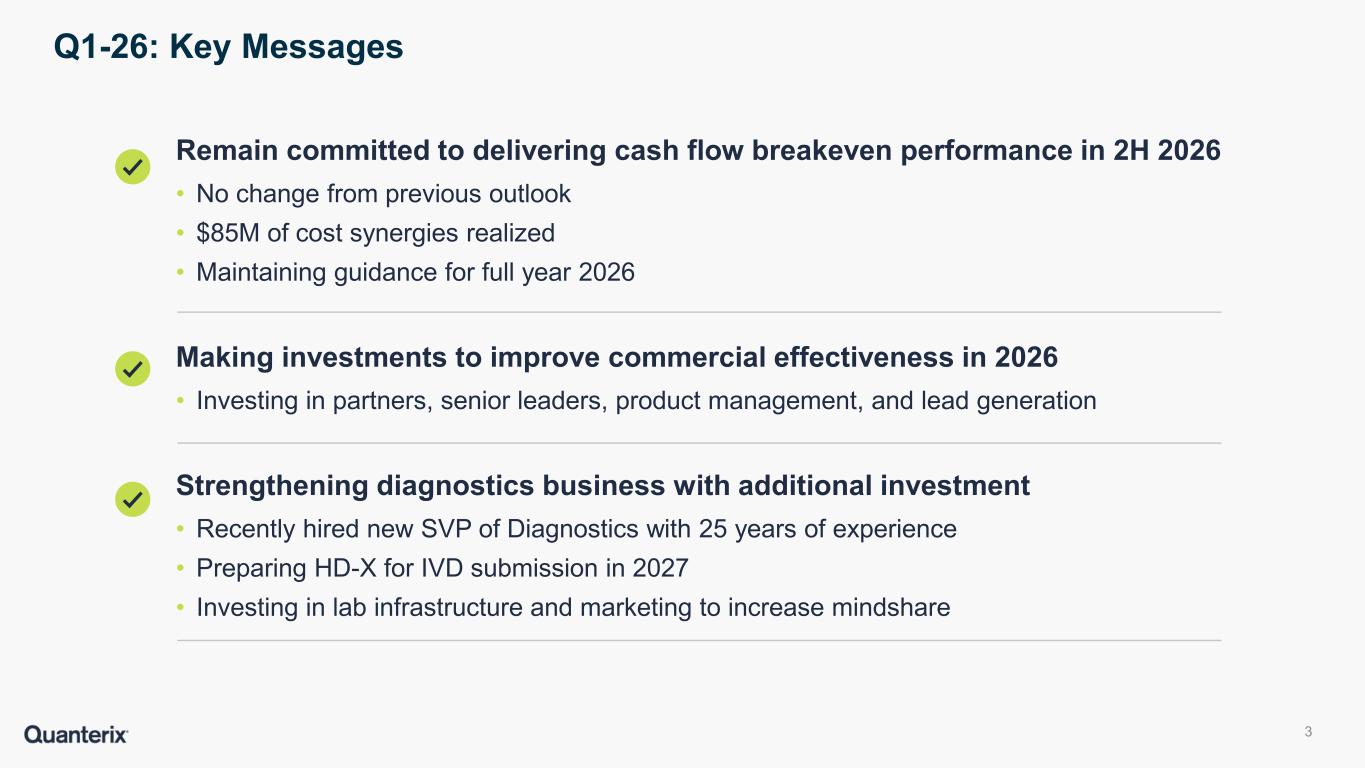Click the Strengthening diagnostics business heading
1365x768 pixels.
(x=603, y=486)
